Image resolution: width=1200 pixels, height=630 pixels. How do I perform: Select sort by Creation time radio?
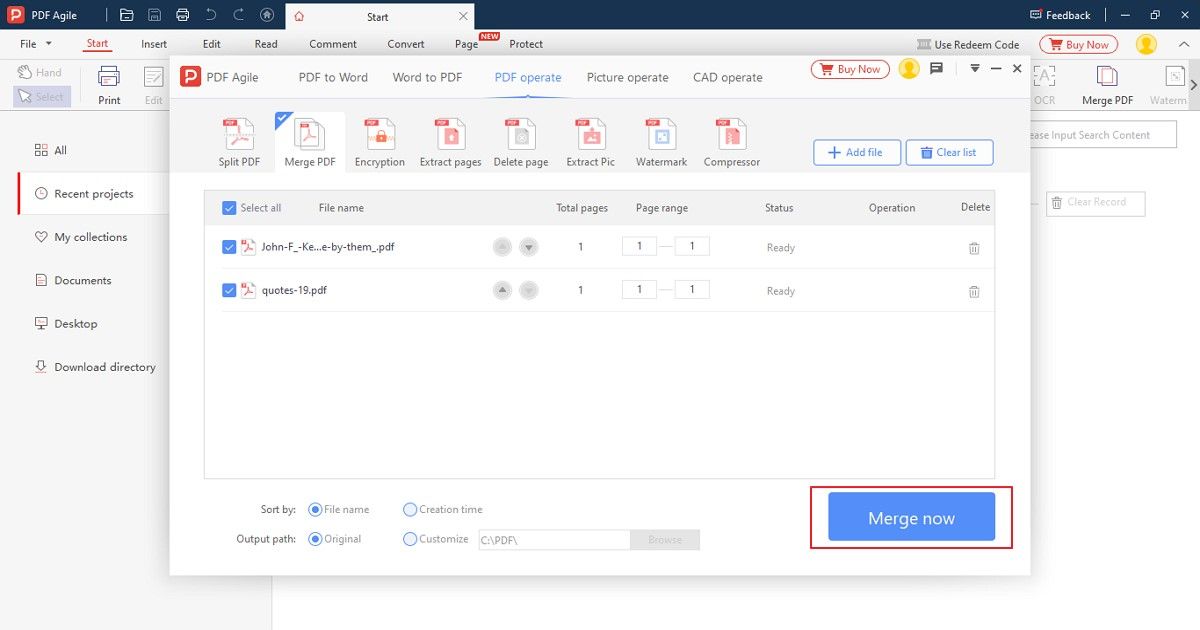coord(410,510)
